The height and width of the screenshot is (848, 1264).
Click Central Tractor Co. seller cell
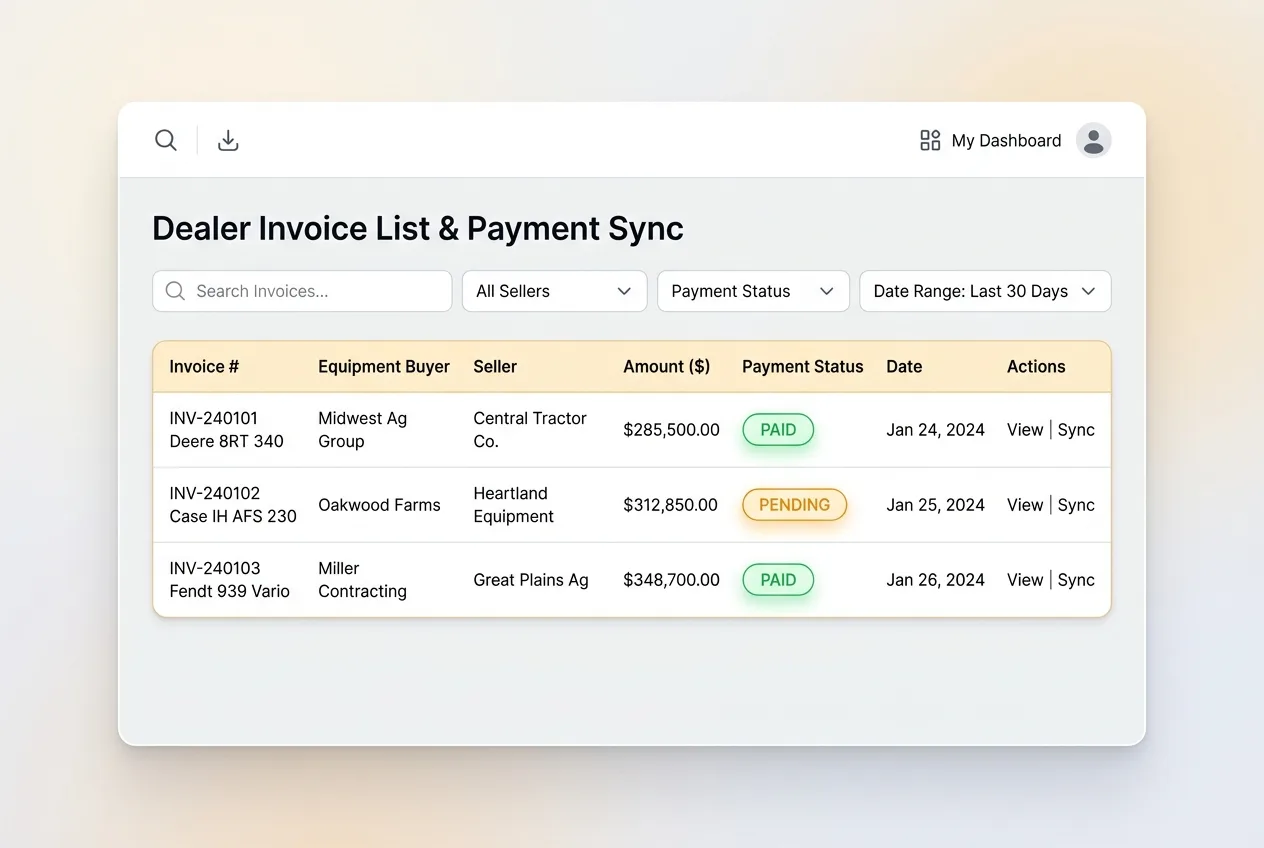pos(530,430)
